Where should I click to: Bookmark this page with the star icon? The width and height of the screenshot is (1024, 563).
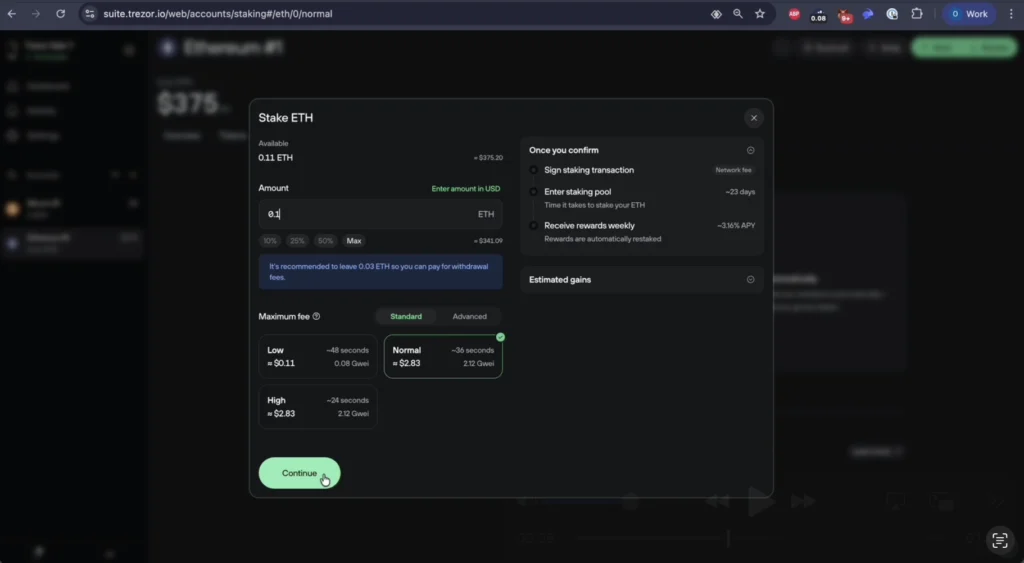[x=760, y=14]
